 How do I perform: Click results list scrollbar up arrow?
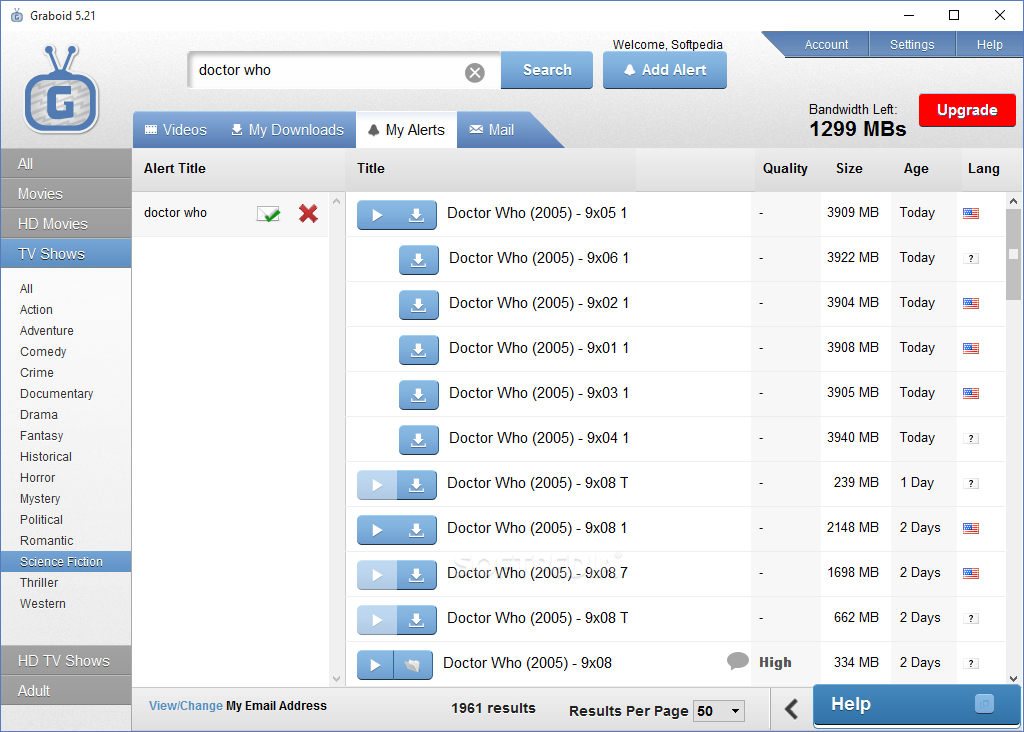coord(1014,201)
